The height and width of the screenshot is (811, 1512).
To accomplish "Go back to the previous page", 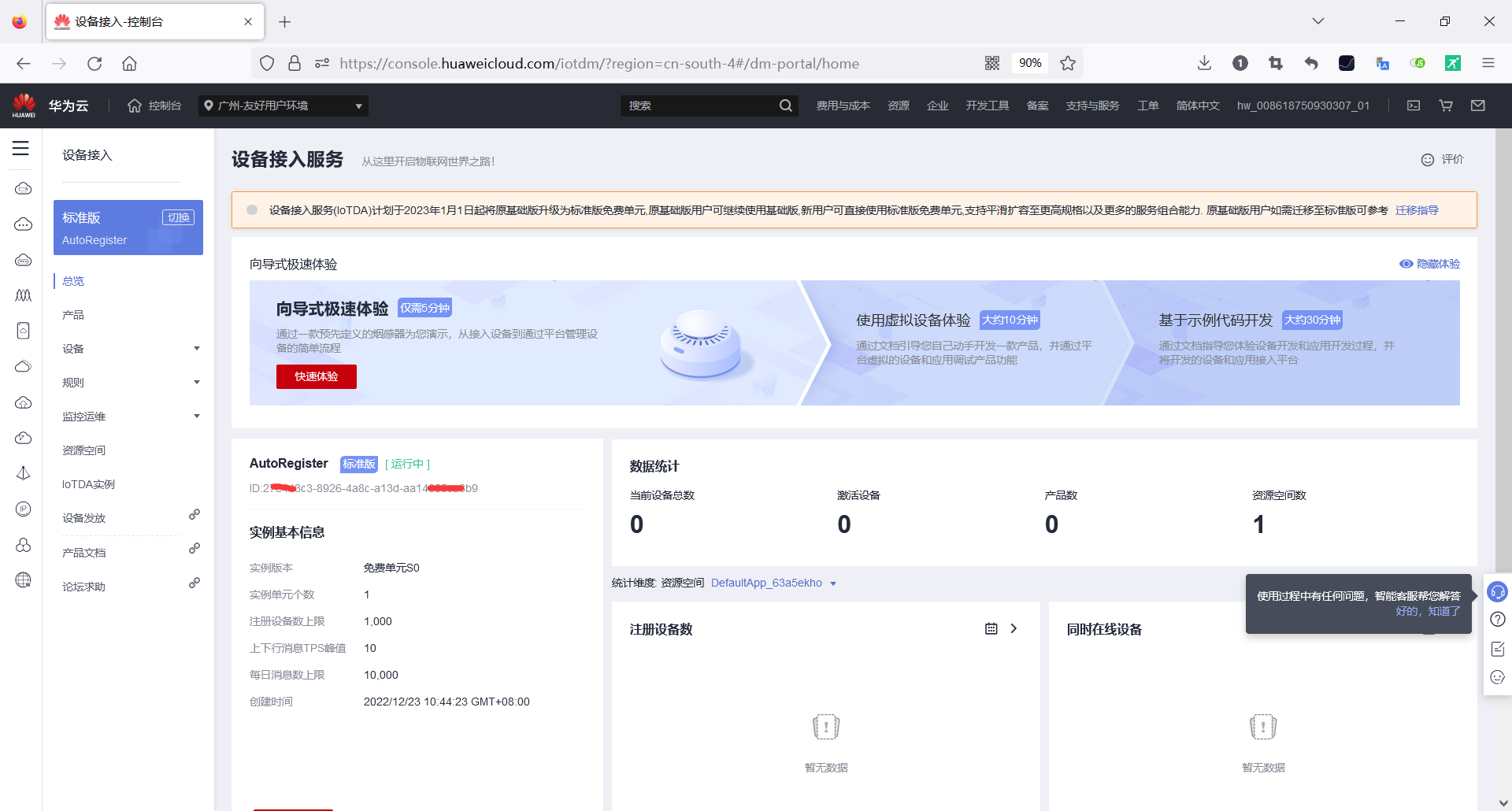I will coord(24,63).
